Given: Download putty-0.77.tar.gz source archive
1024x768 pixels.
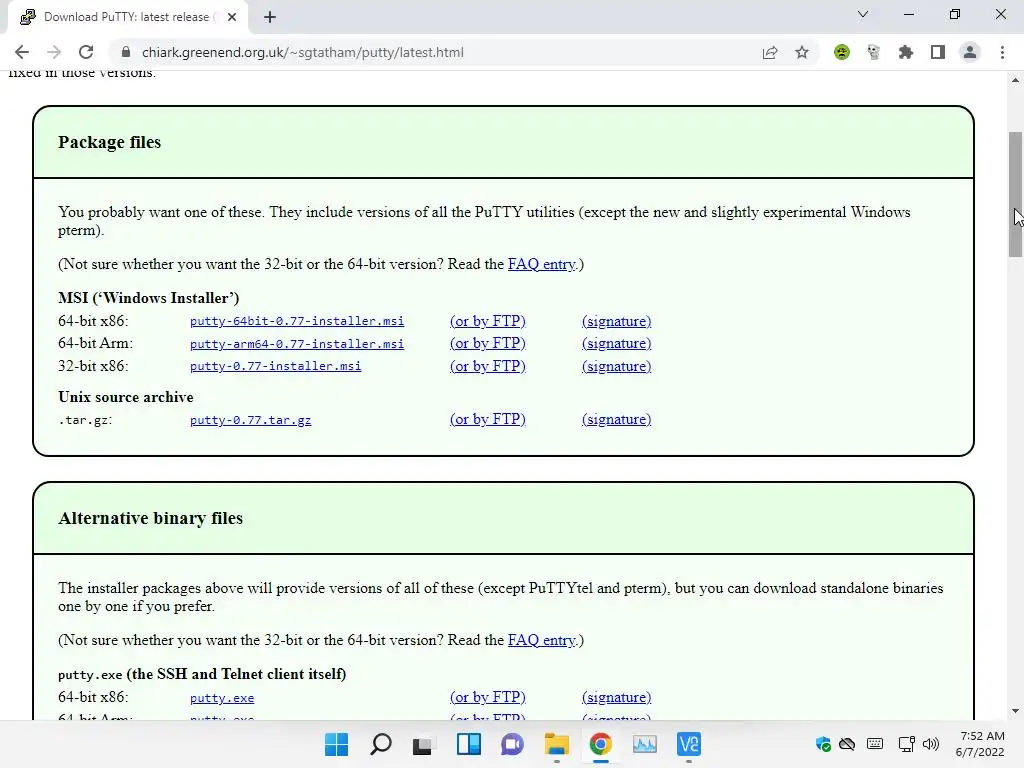Looking at the screenshot, I should [x=251, y=420].
